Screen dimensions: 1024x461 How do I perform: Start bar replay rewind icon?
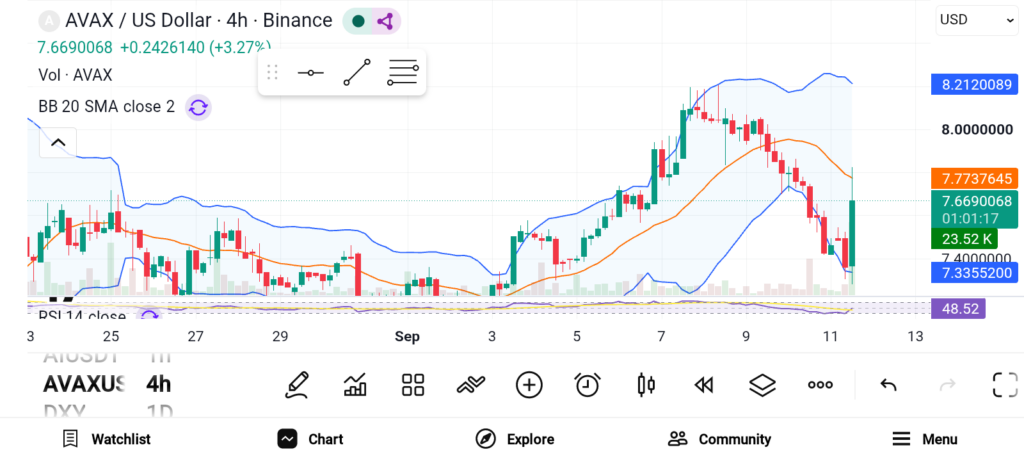pyautogui.click(x=703, y=385)
